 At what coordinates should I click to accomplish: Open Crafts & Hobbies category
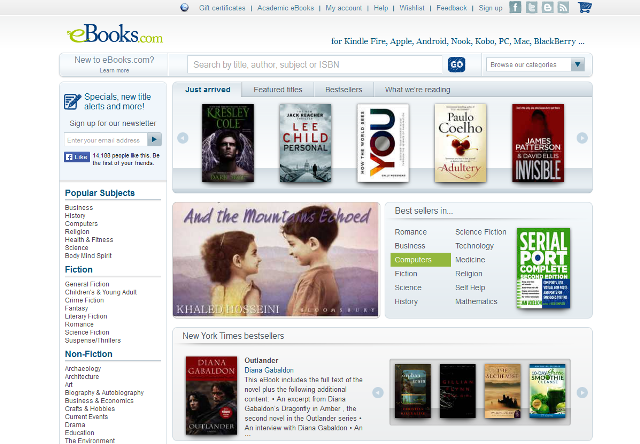click(90, 408)
